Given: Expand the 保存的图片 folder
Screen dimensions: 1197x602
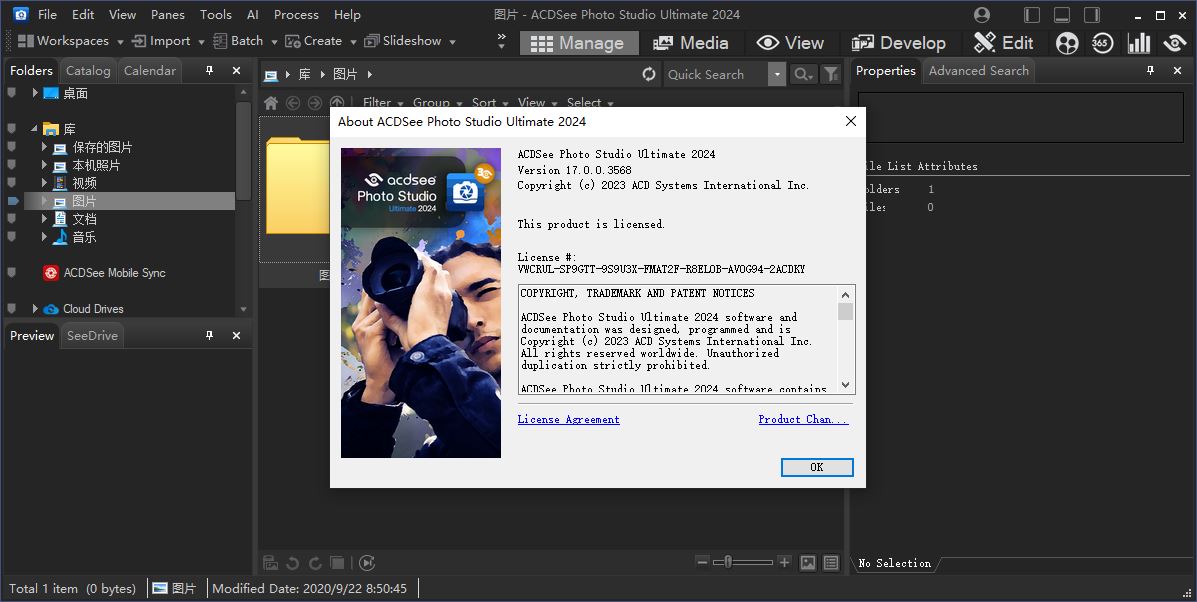Looking at the screenshot, I should 44,147.
